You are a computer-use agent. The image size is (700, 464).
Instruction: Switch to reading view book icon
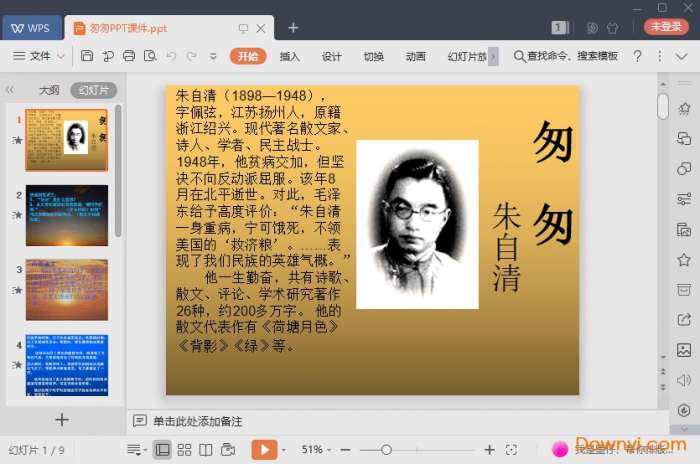205,450
